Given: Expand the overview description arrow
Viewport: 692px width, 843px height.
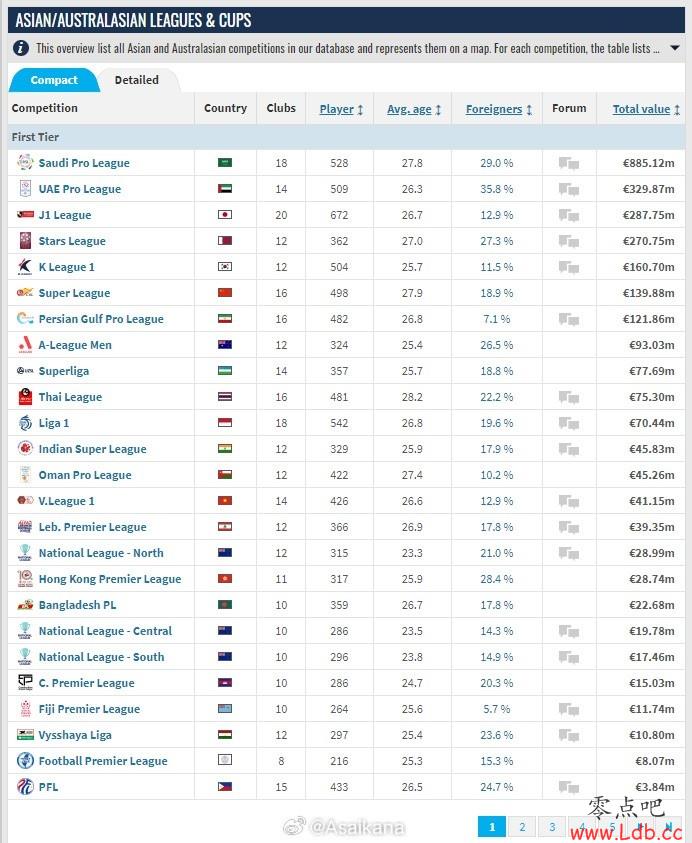Looking at the screenshot, I should pyautogui.click(x=675, y=48).
